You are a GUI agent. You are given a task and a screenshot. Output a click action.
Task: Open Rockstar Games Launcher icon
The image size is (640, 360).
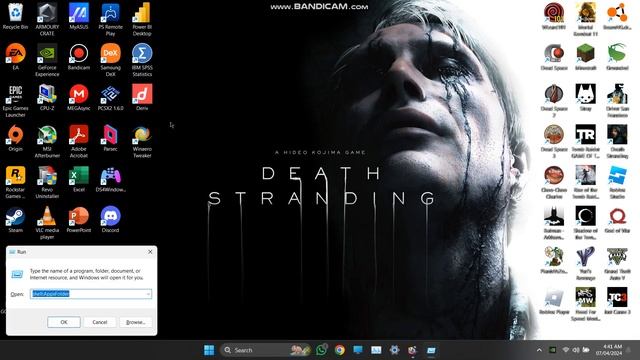click(x=15, y=182)
